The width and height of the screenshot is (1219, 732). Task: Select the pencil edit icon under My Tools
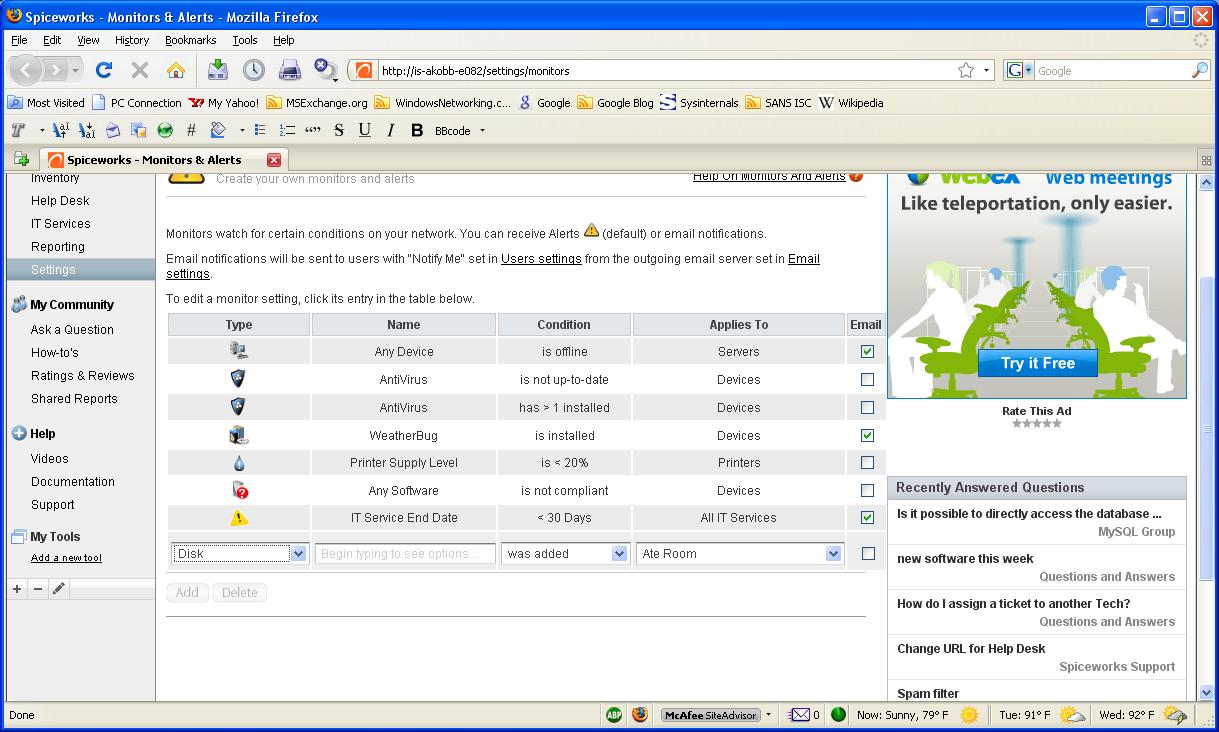click(57, 588)
